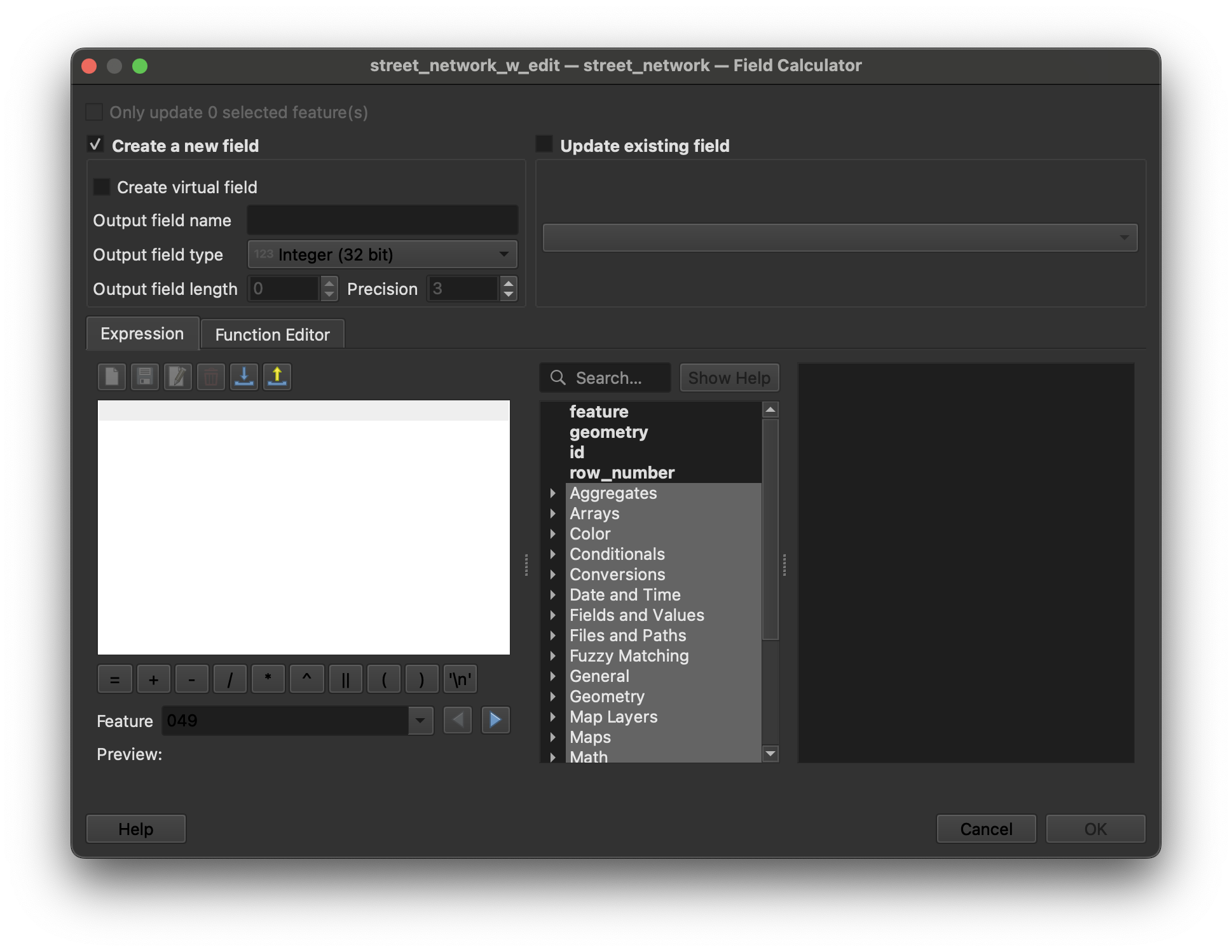The image size is (1232, 952).
Task: Uncheck Create a new field
Action: 95,145
